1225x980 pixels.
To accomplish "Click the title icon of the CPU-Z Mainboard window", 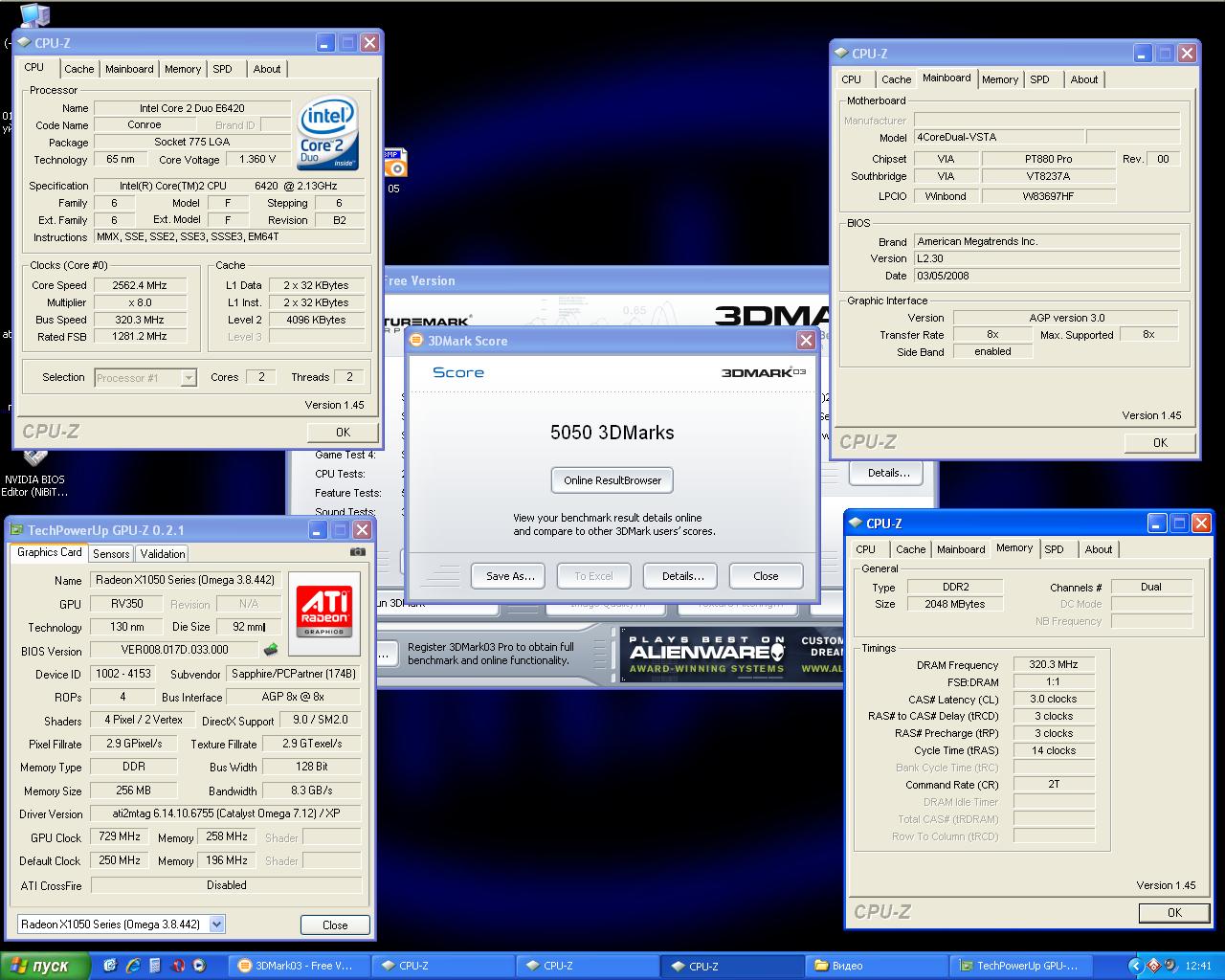I will (x=841, y=53).
